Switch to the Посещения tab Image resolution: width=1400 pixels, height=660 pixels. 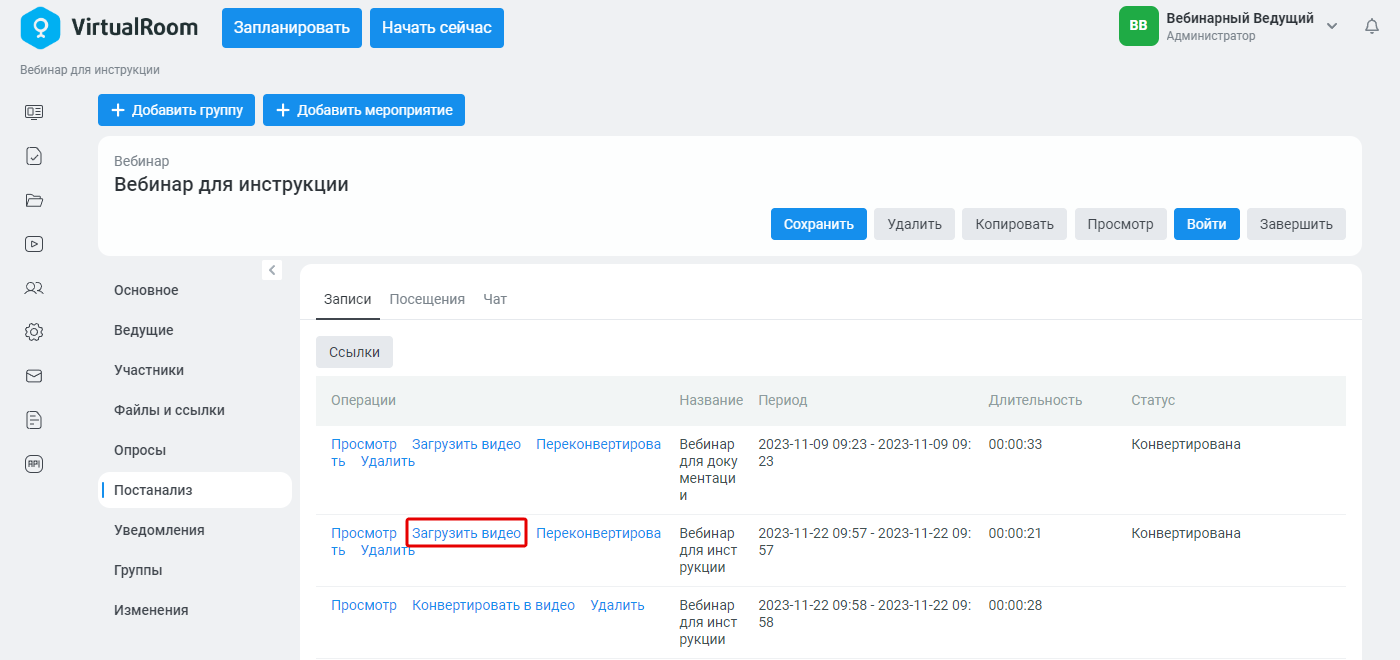click(427, 299)
